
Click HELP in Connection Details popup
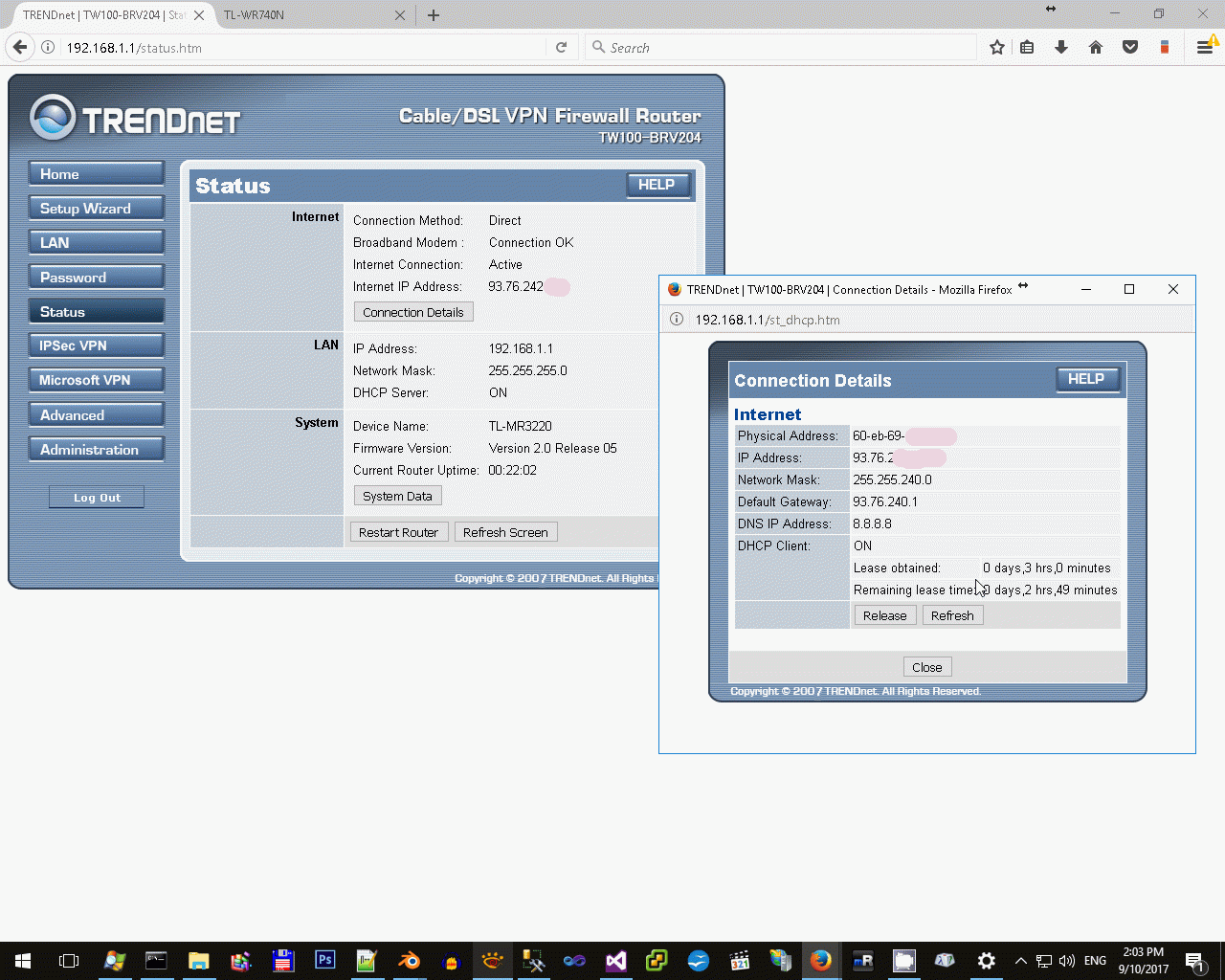1087,379
